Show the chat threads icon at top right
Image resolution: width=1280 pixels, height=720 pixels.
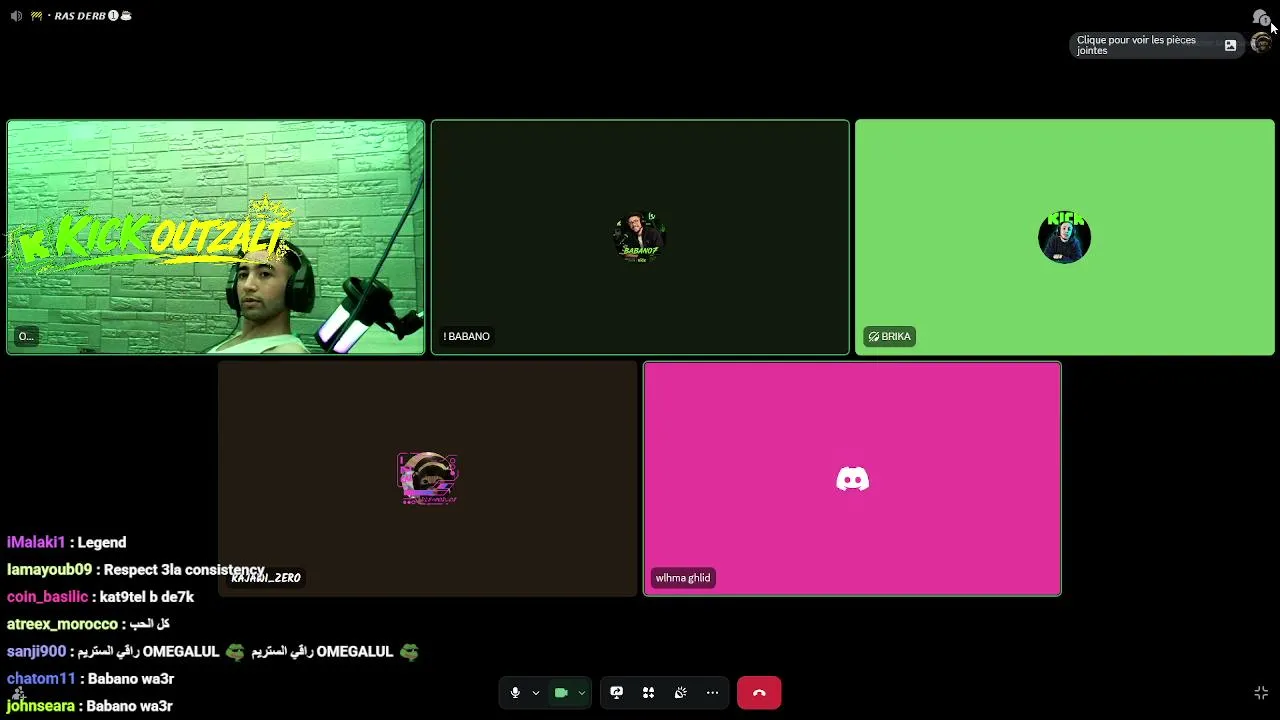(1260, 17)
